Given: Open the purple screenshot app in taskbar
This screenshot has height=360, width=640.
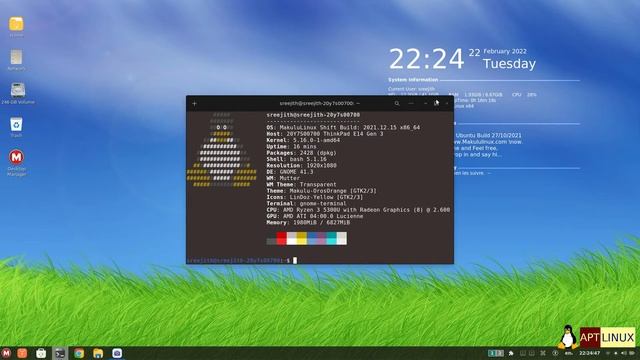Looking at the screenshot, I should click(117, 353).
